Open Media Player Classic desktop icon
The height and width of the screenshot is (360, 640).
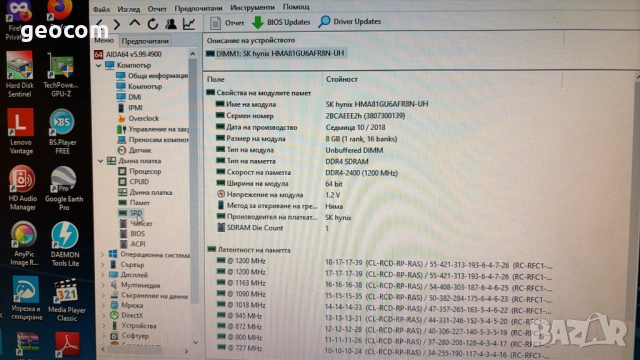click(x=67, y=300)
